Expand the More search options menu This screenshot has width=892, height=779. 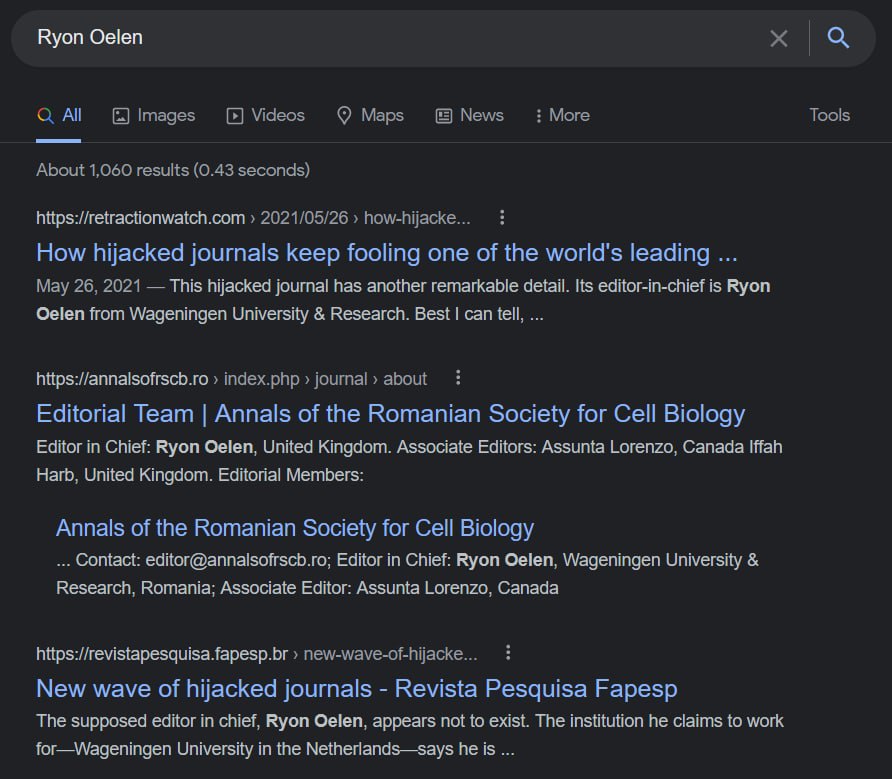563,116
